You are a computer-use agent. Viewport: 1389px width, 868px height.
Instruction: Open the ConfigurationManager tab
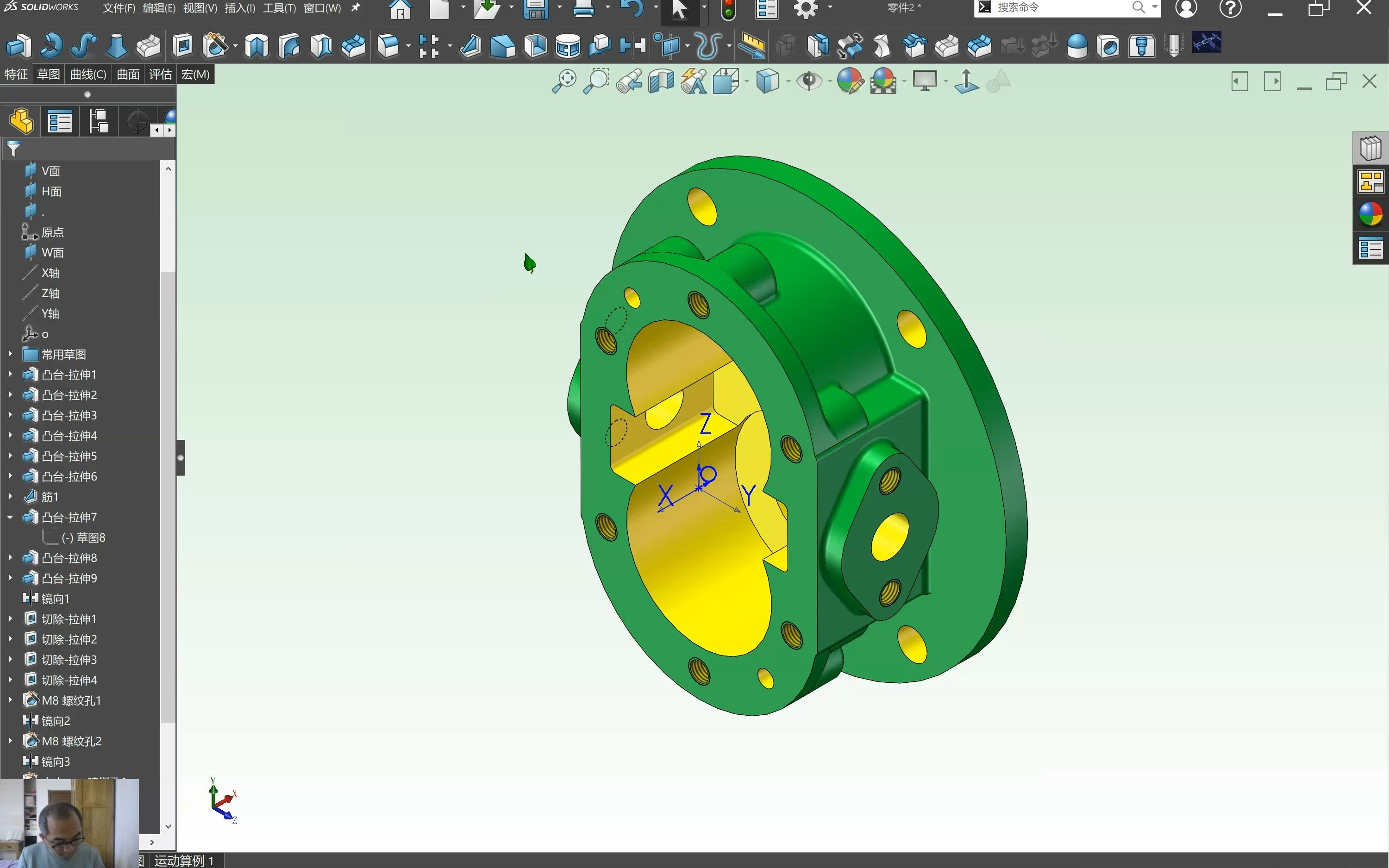coord(98,121)
